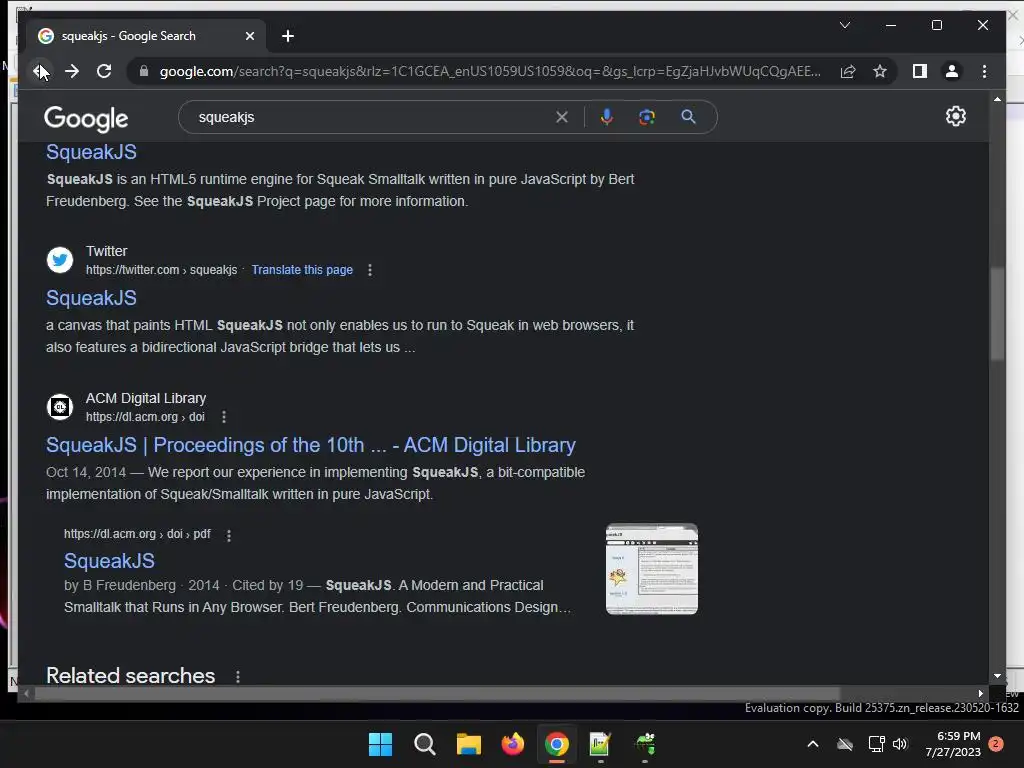Viewport: 1024px width, 768px height.
Task: Open the SqueakJS pdf result link
Action: [109, 560]
